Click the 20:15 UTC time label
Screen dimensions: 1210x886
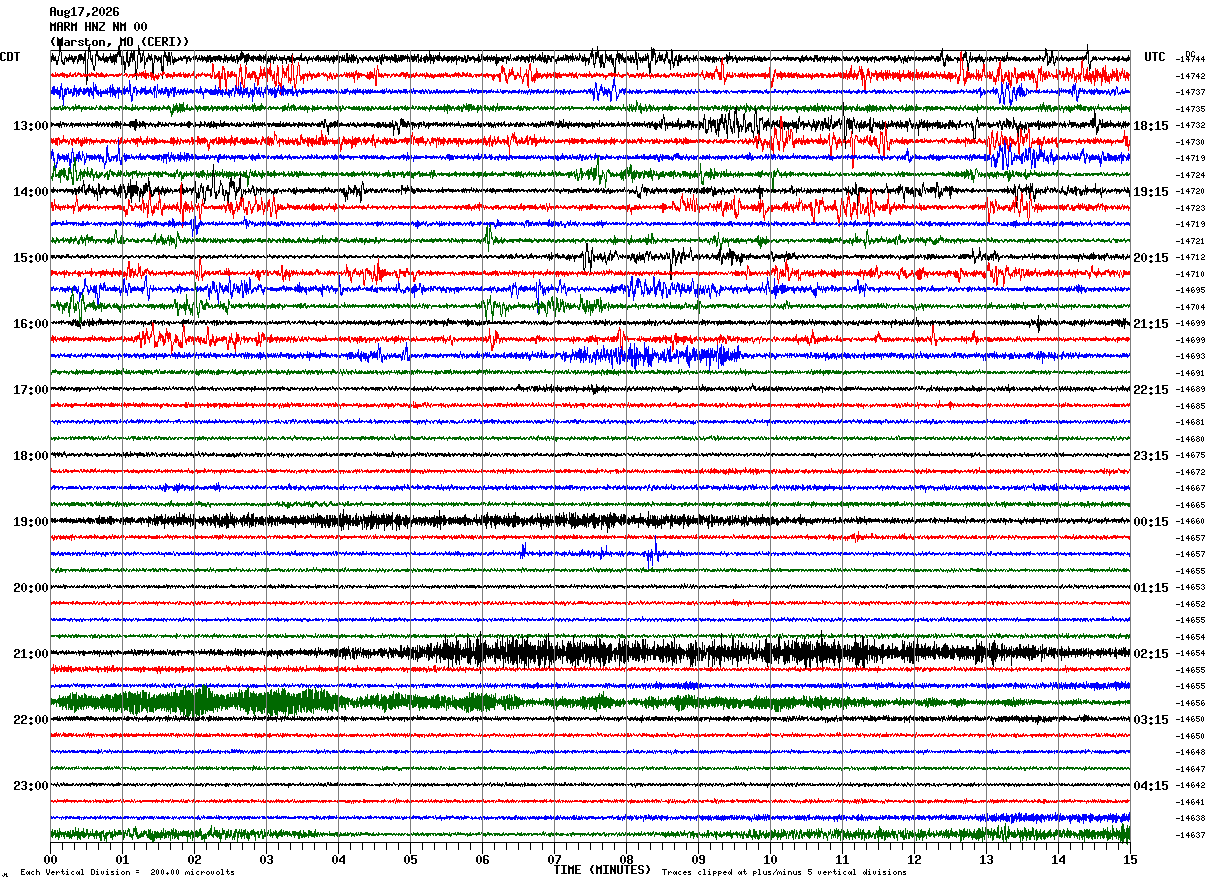[1151, 258]
